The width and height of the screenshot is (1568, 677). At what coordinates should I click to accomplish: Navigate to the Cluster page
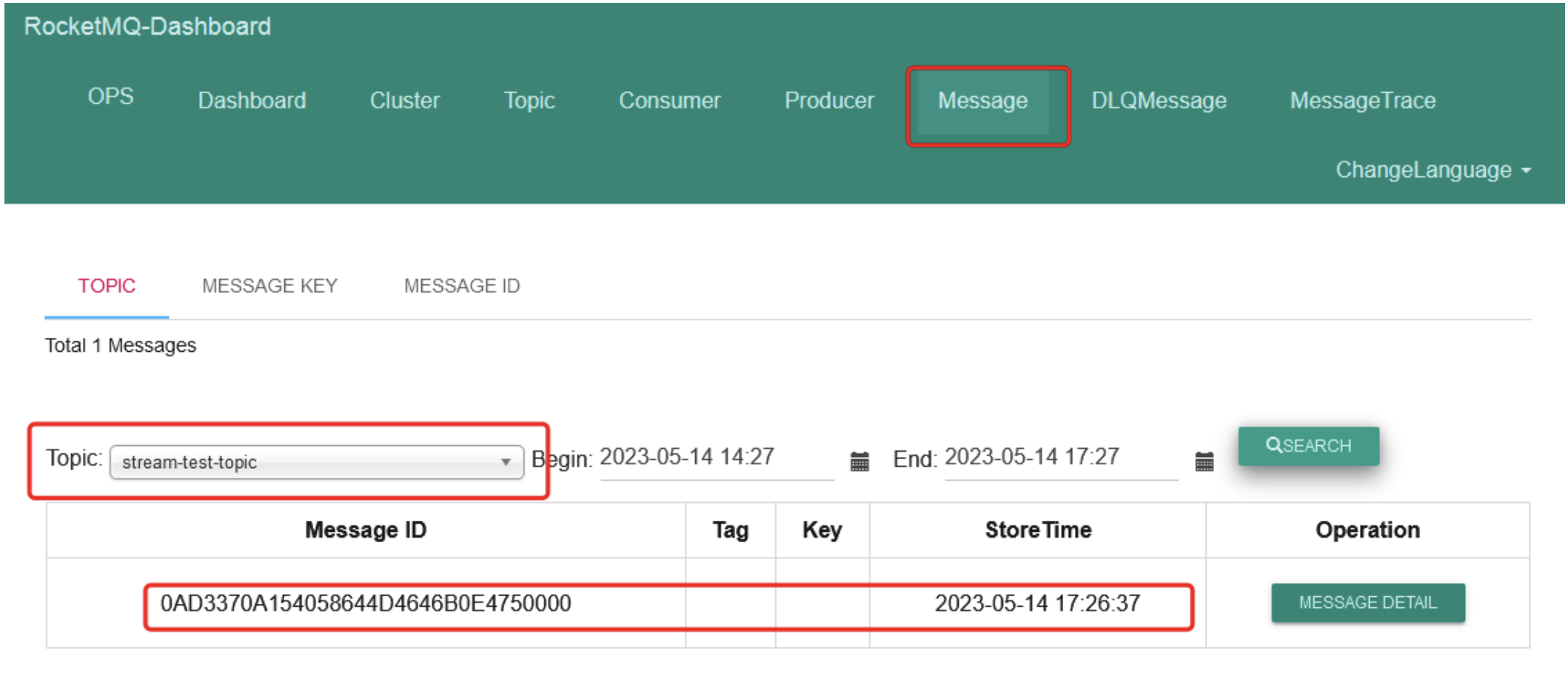click(x=404, y=100)
